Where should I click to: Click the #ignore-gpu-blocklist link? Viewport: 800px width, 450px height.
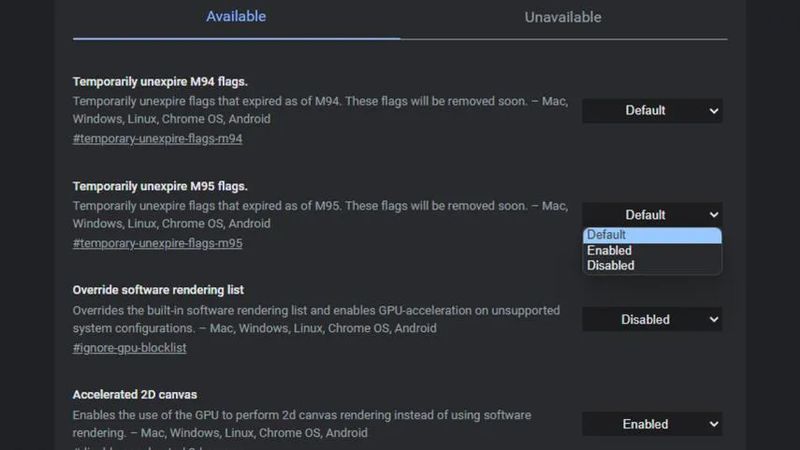(x=129, y=348)
